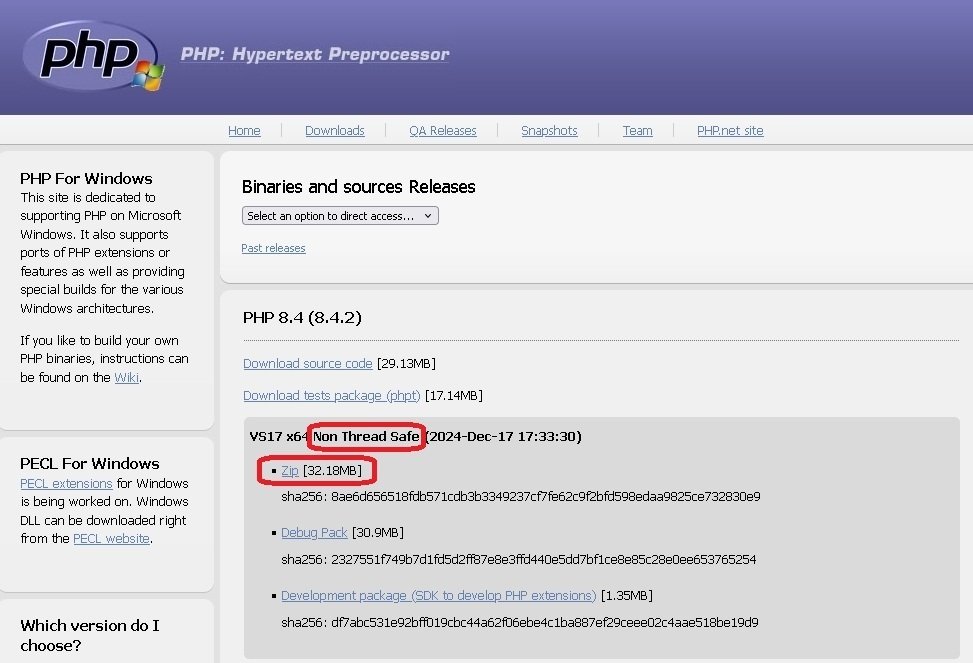Download the Debug Pack
The image size is (973, 663).
(314, 532)
